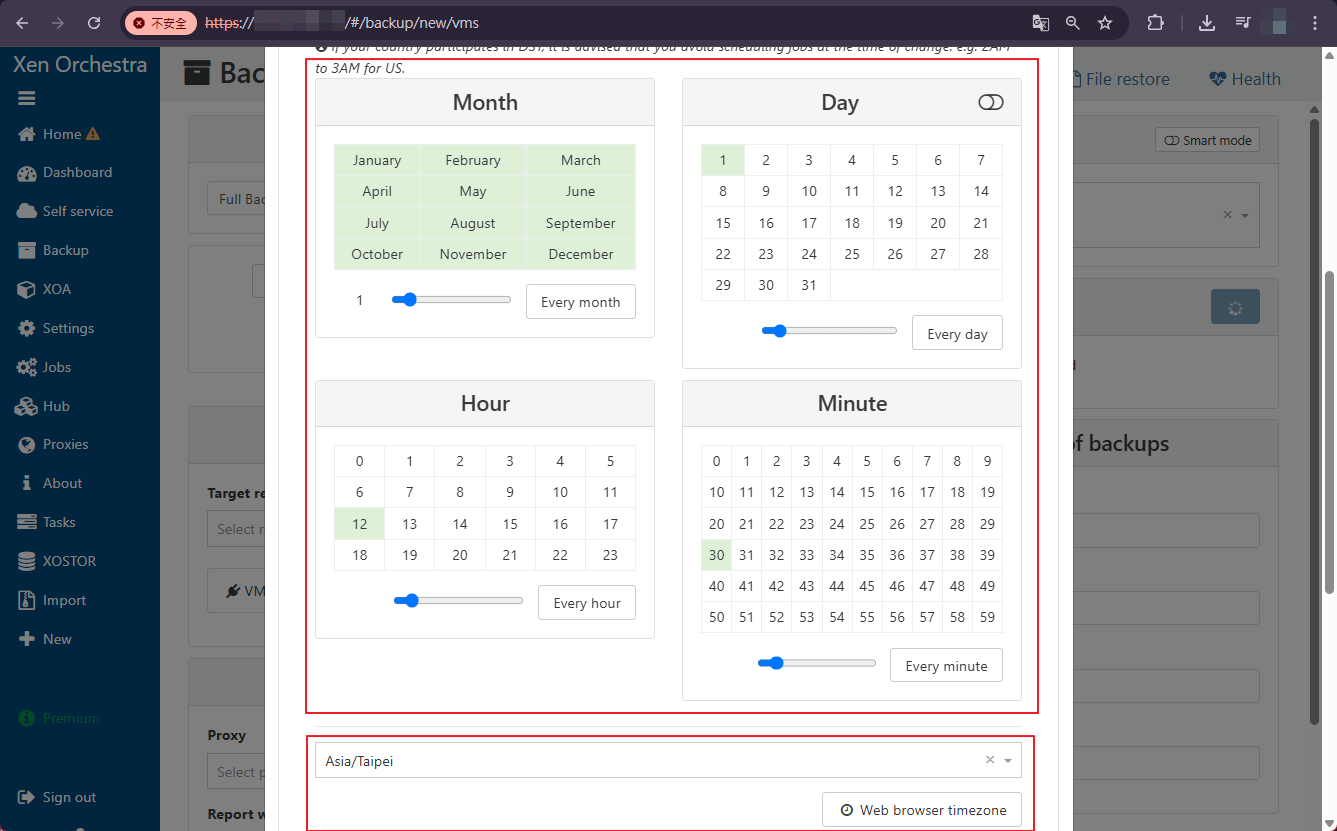Select December in Month grid
Viewport: 1337px width, 831px height.
click(x=580, y=254)
